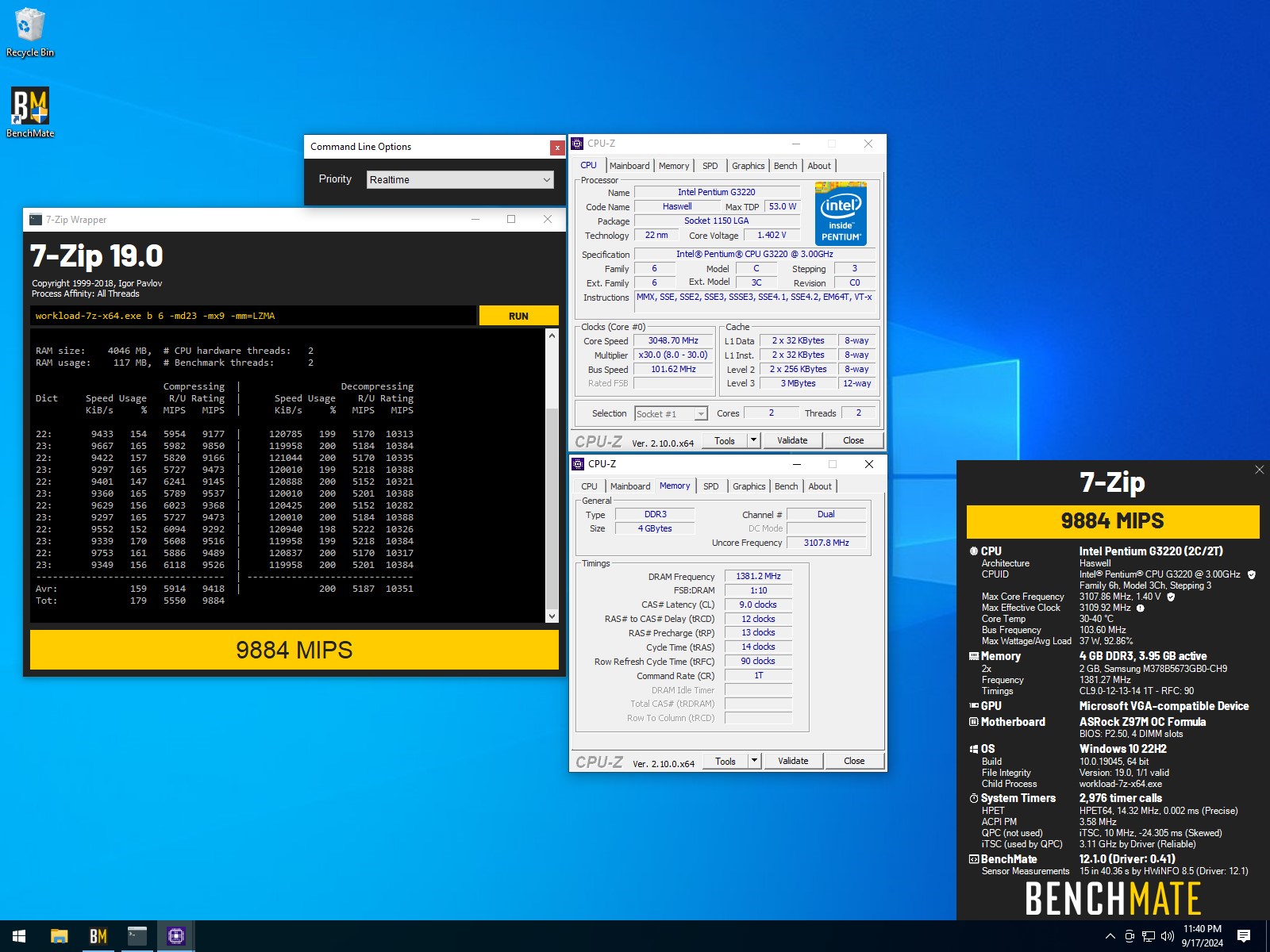1270x952 pixels.
Task: Open File Explorer from the taskbar
Action: click(x=60, y=936)
